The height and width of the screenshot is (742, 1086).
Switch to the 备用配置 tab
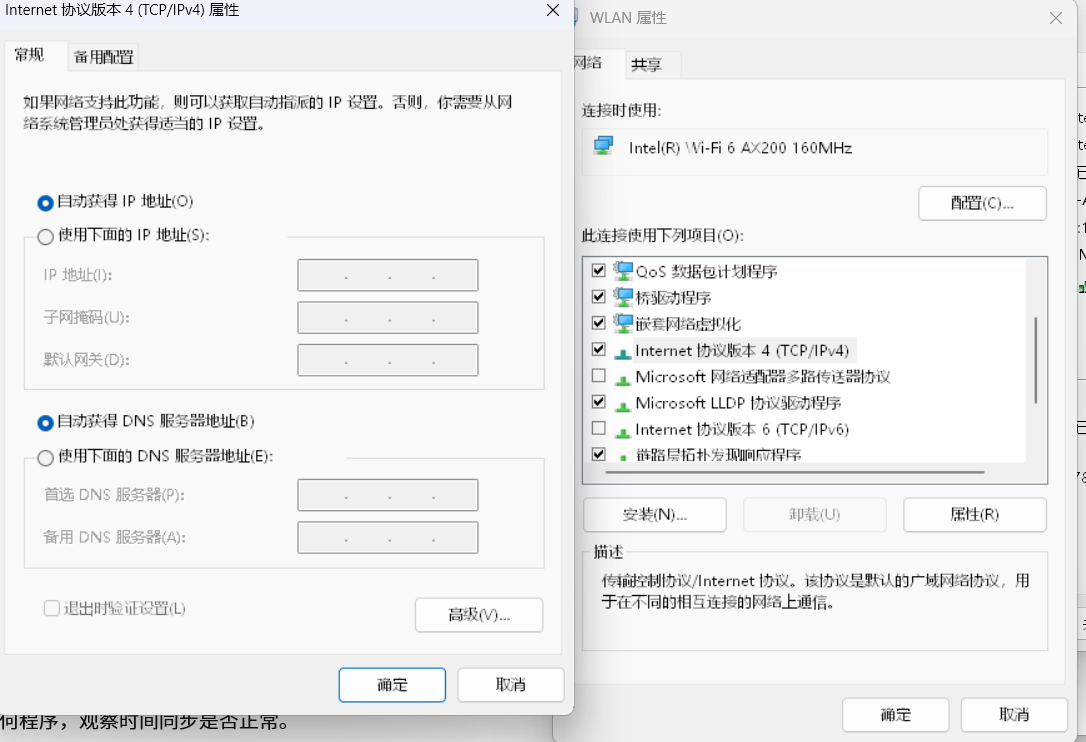(x=103, y=57)
